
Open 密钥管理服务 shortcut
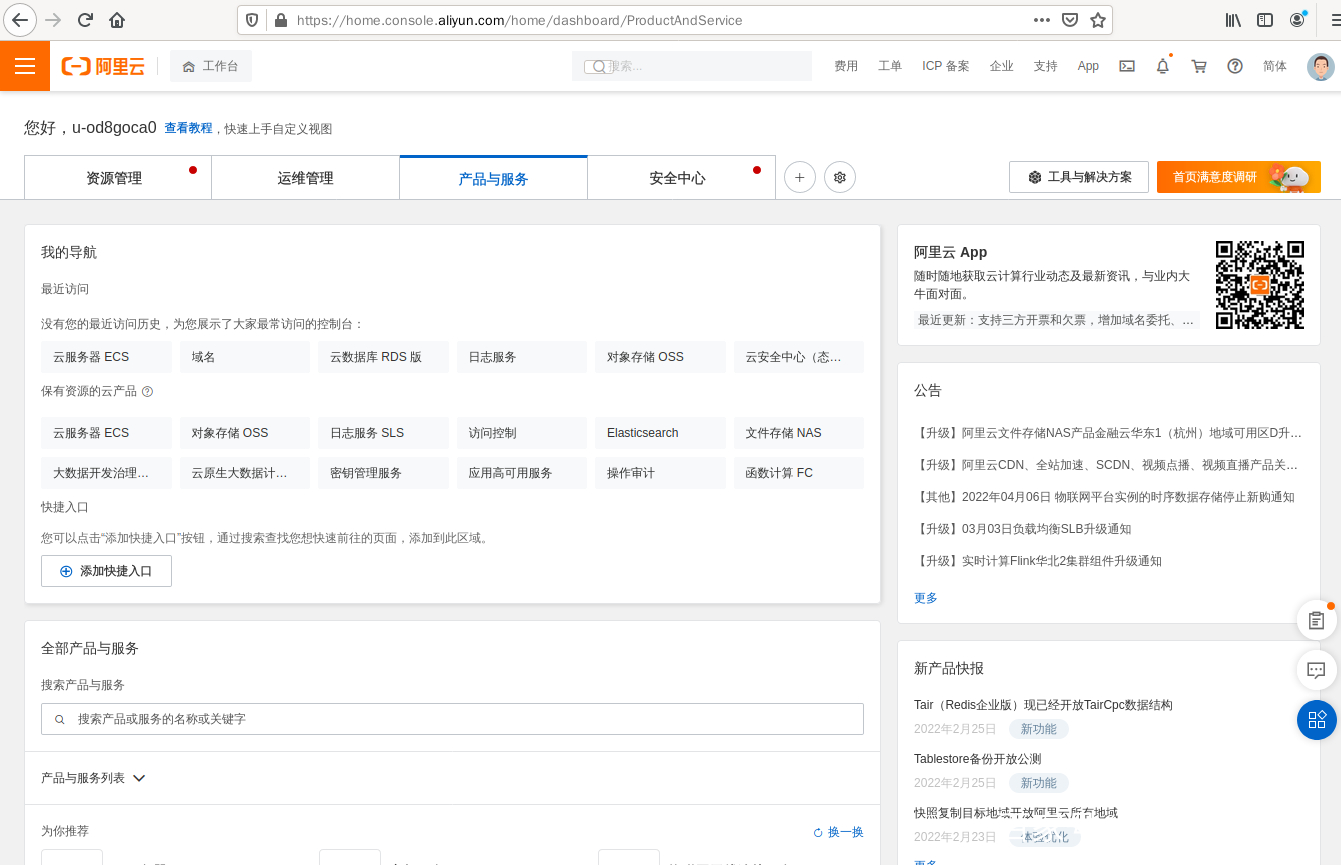[383, 473]
